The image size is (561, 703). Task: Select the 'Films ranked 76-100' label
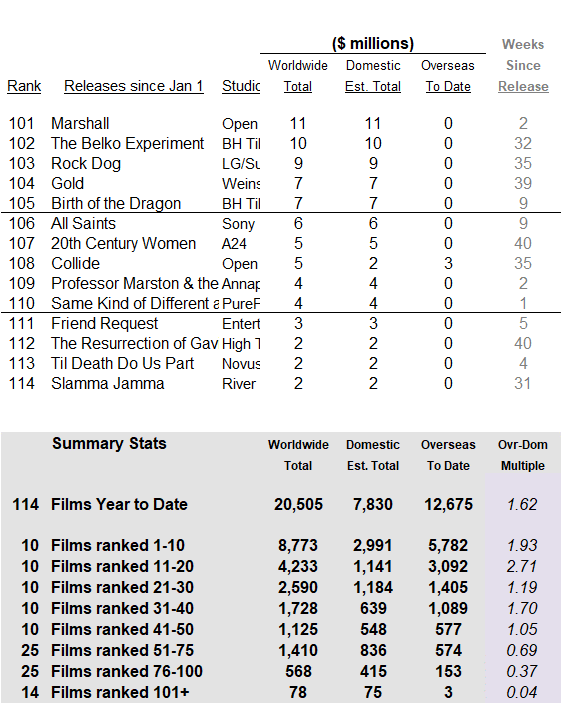pos(127,671)
